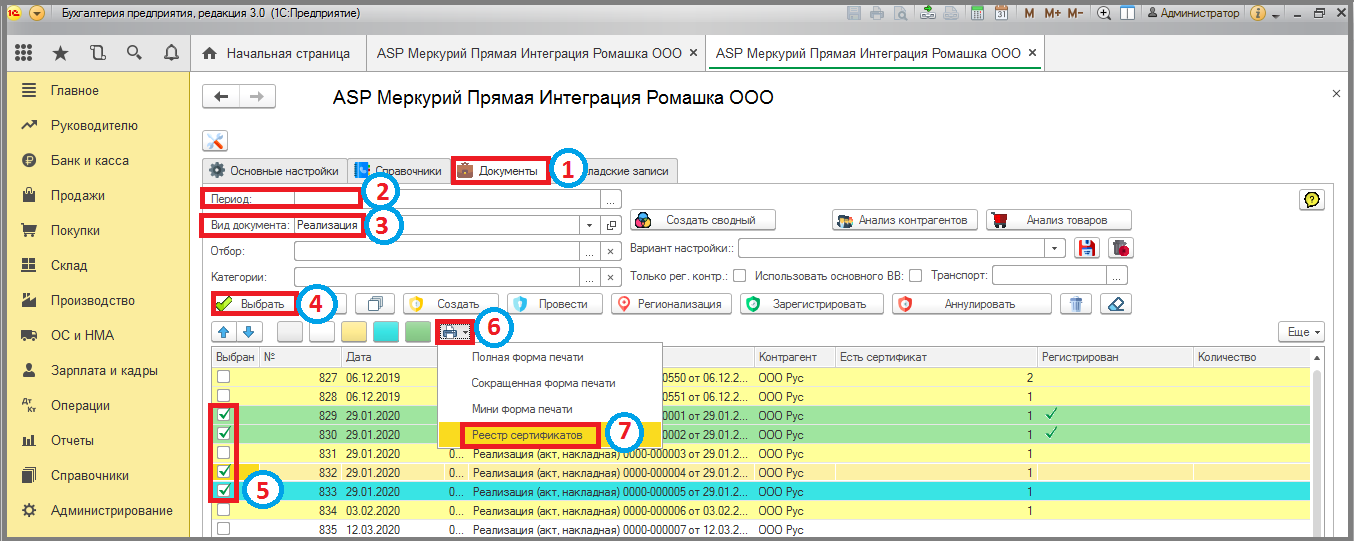Open the yellow help question icon
Screen dimensions: 1354x541
[x=1311, y=200]
